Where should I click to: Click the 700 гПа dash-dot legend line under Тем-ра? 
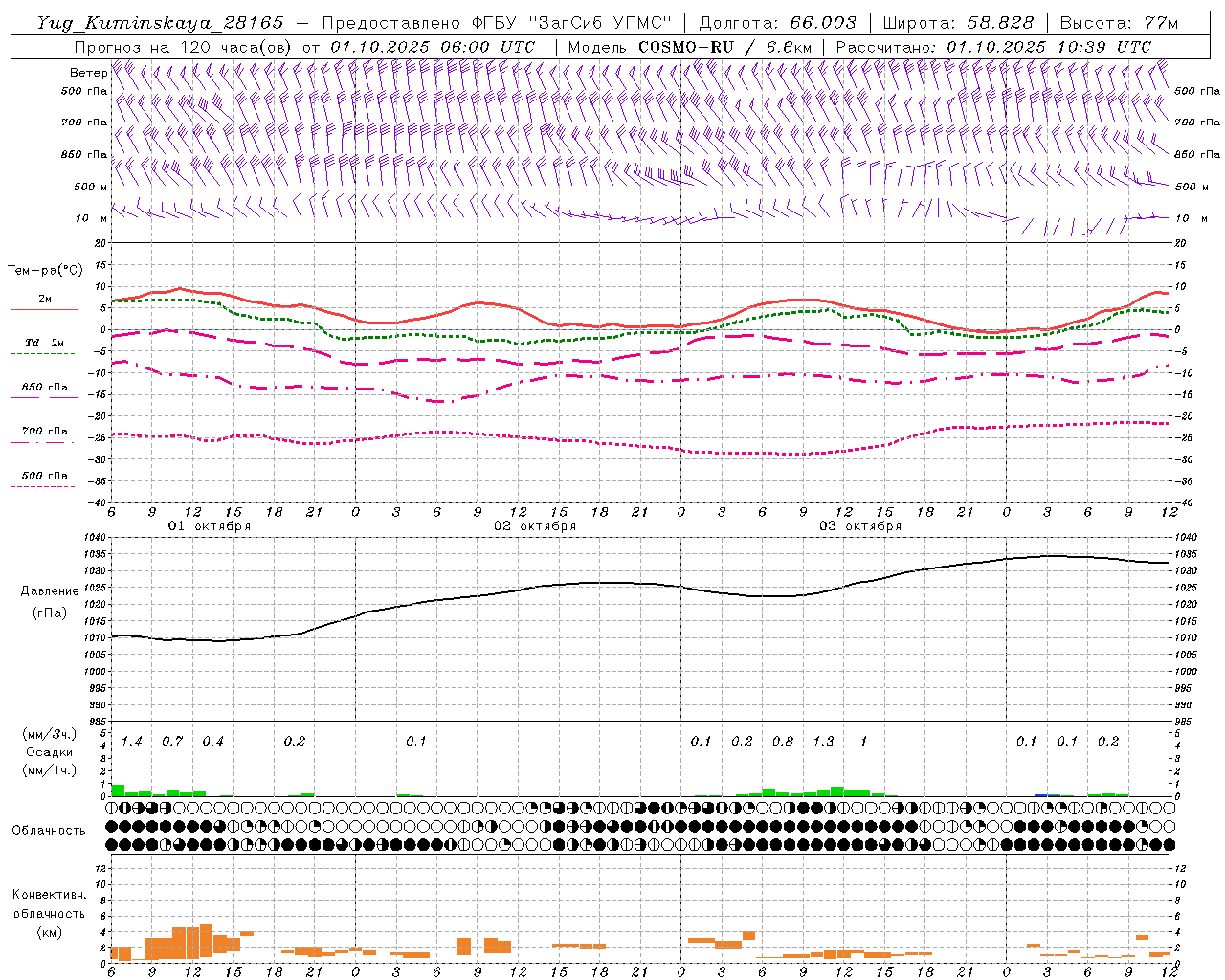click(44, 442)
